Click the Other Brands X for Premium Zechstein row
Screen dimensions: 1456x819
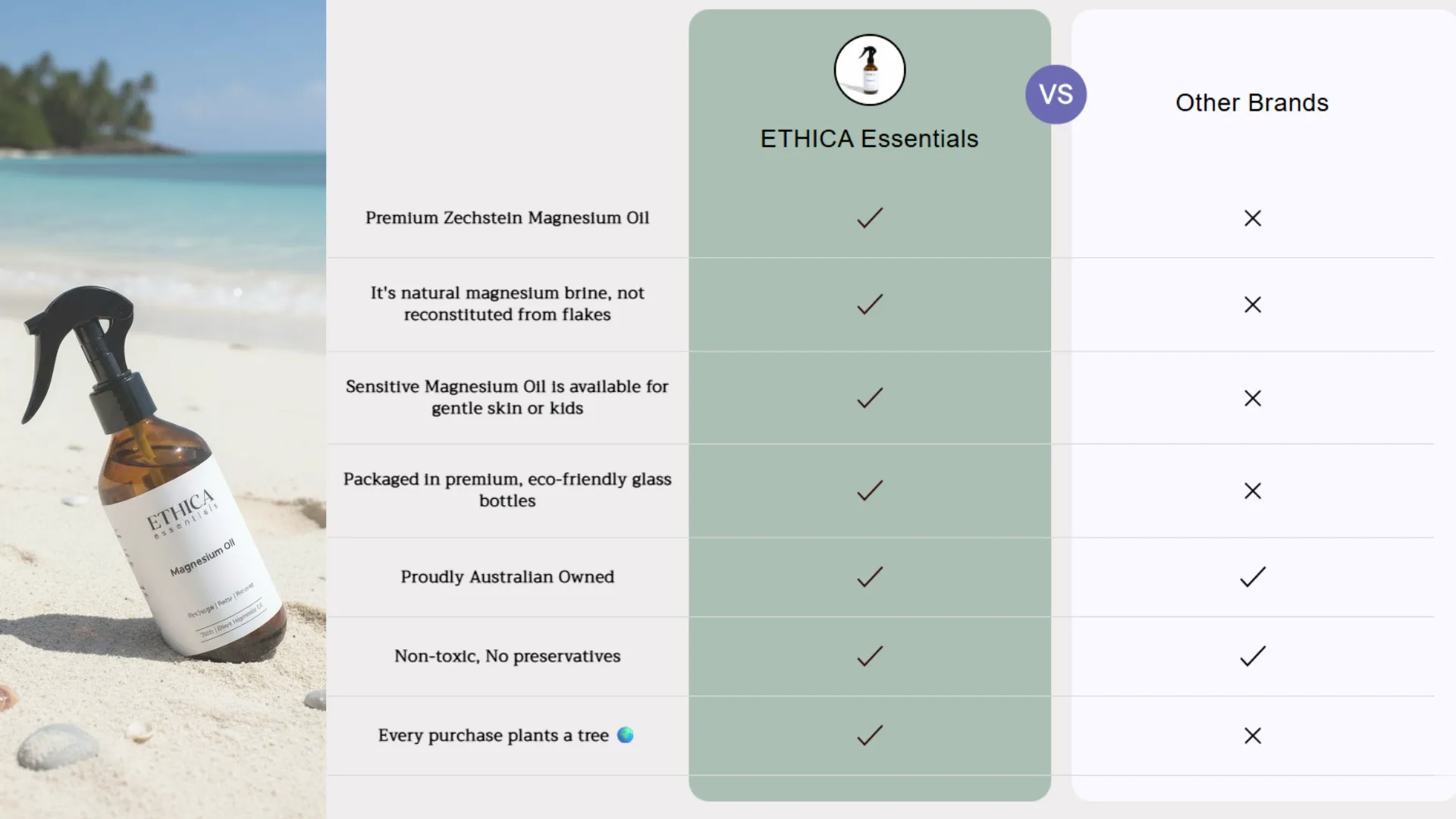click(x=1253, y=218)
